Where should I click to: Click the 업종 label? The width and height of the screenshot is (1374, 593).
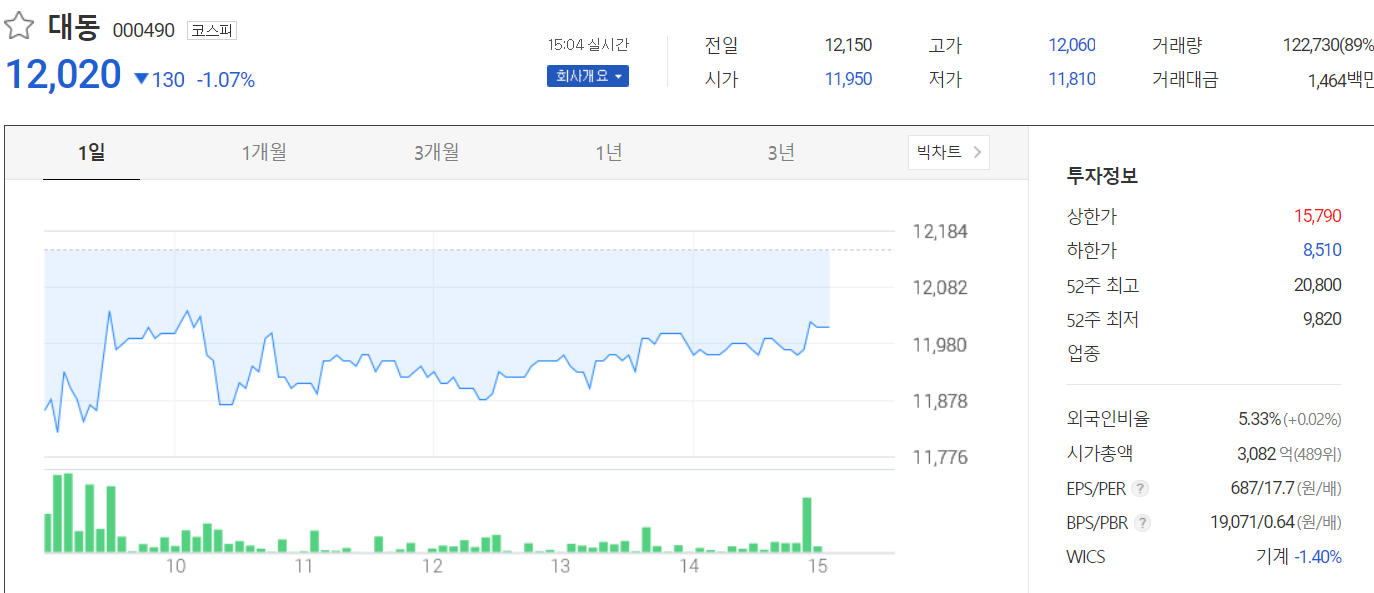click(1083, 353)
